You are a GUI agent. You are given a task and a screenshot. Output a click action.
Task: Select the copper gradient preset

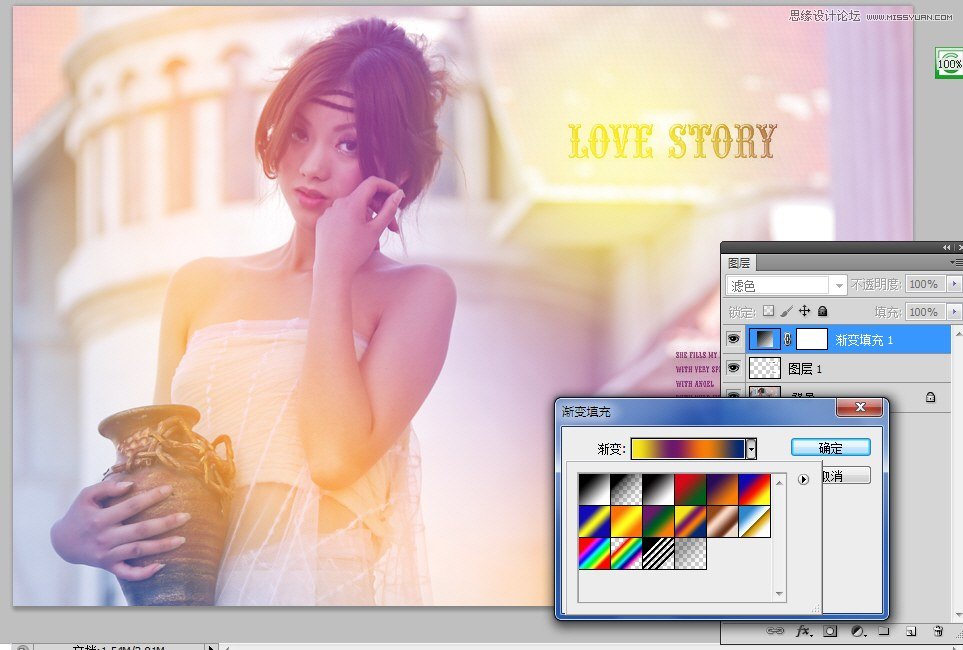click(722, 522)
